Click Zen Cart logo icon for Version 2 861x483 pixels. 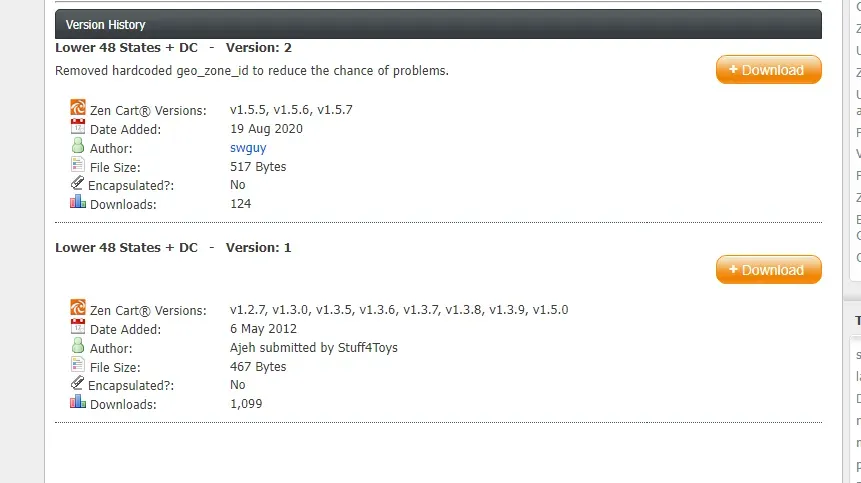[78, 108]
